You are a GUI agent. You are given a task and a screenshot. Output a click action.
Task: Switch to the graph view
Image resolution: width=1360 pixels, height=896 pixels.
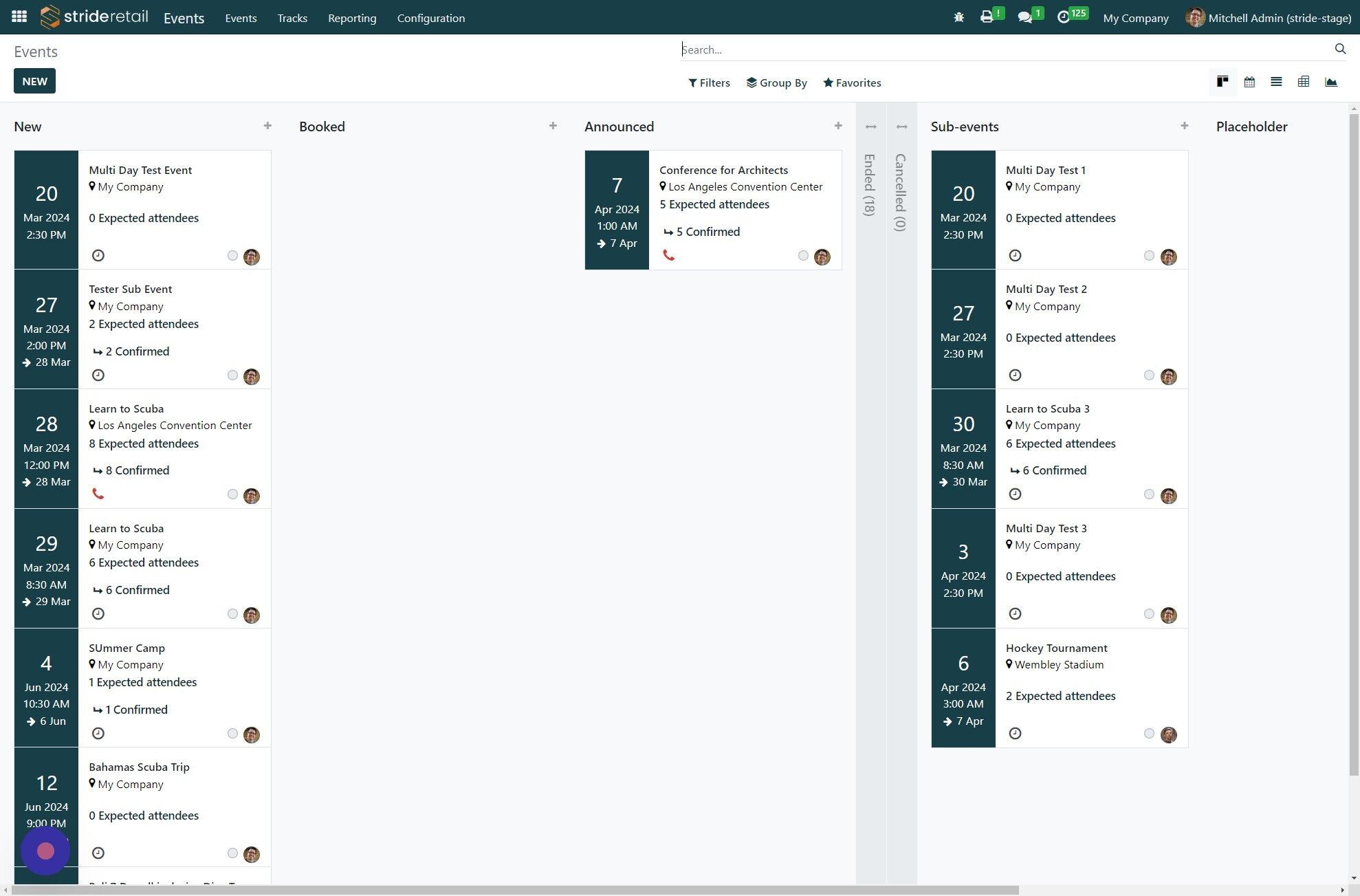(1330, 82)
